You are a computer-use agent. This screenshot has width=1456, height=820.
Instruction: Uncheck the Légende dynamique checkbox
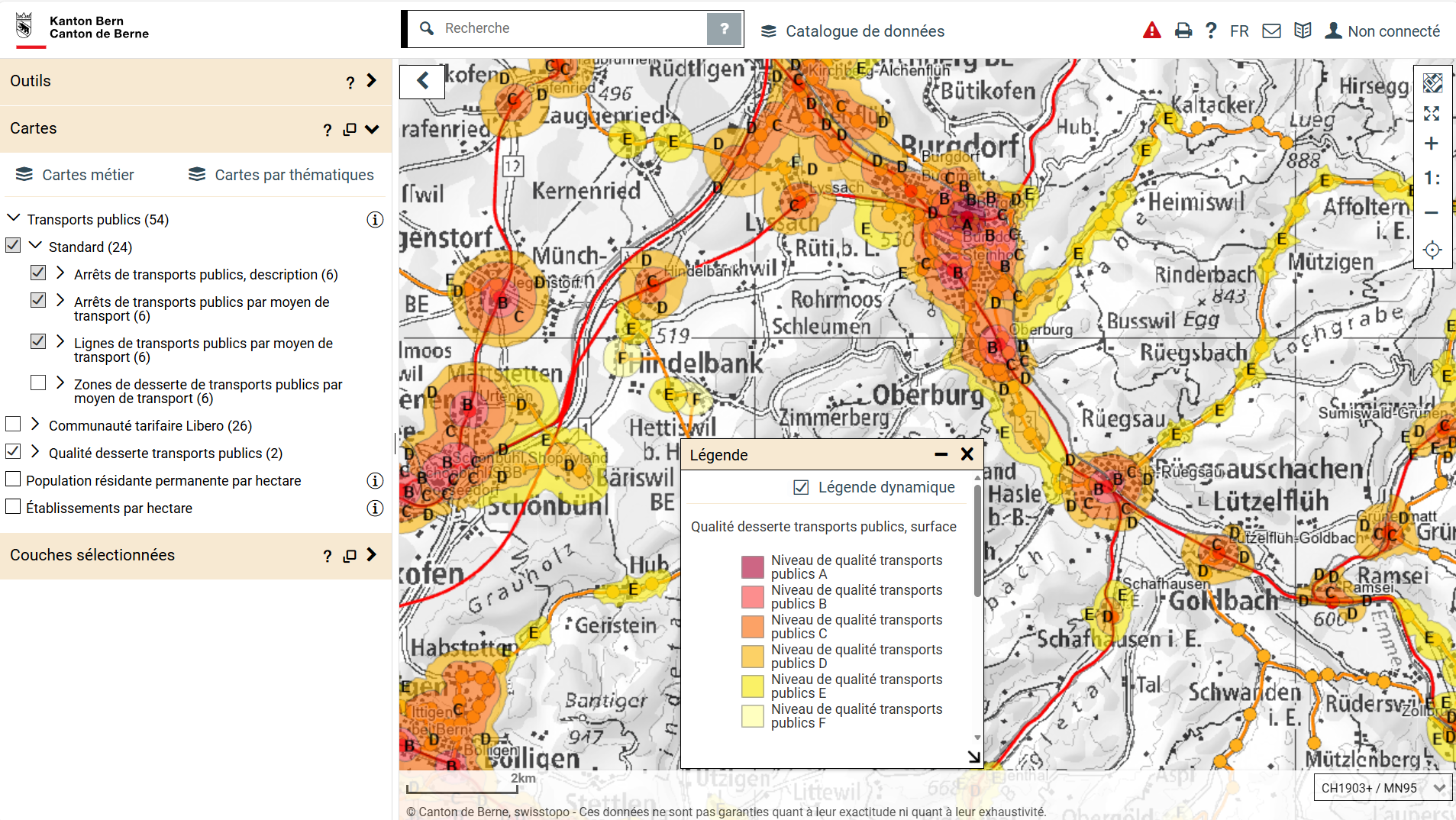click(801, 487)
